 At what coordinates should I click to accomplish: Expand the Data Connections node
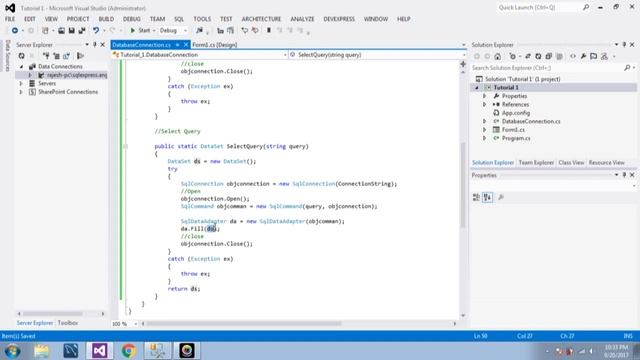click(x=21, y=67)
